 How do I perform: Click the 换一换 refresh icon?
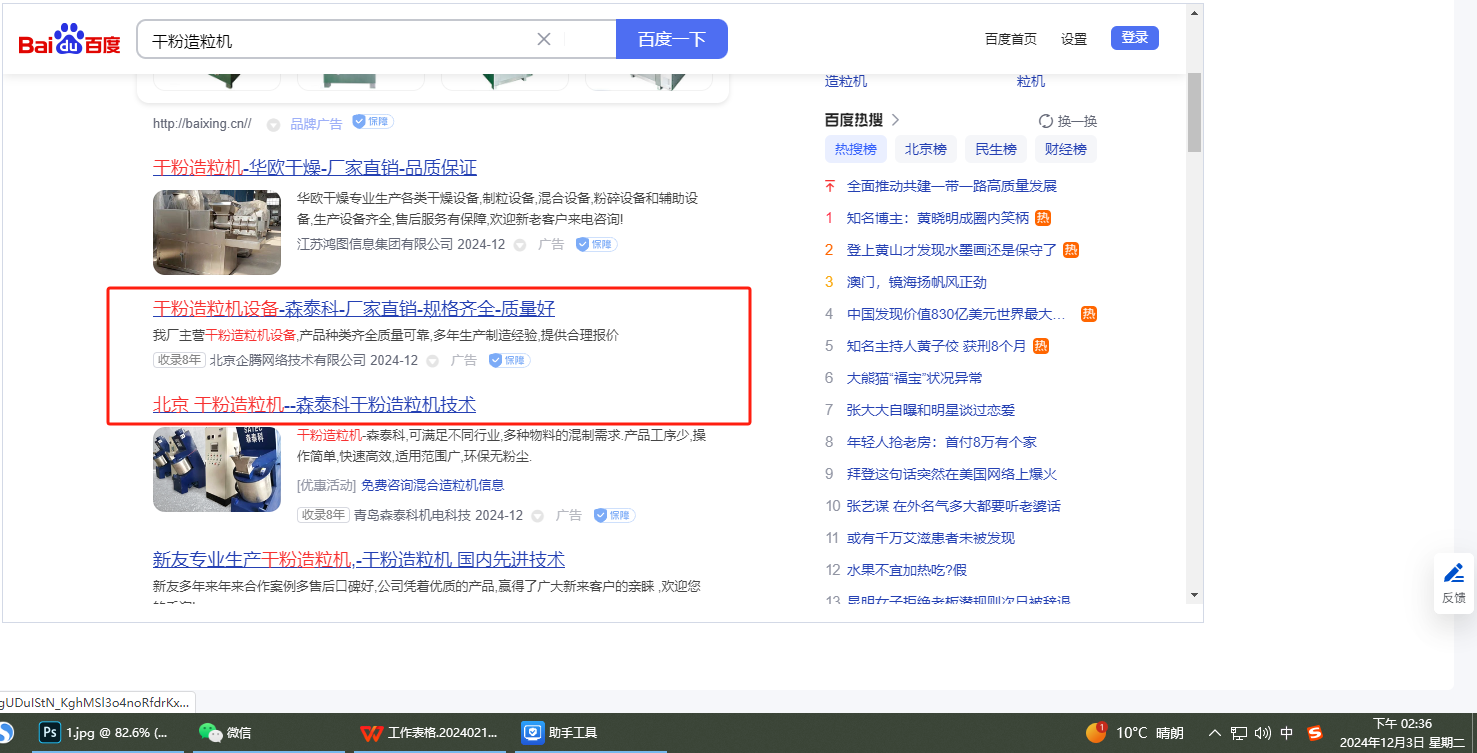1046,121
